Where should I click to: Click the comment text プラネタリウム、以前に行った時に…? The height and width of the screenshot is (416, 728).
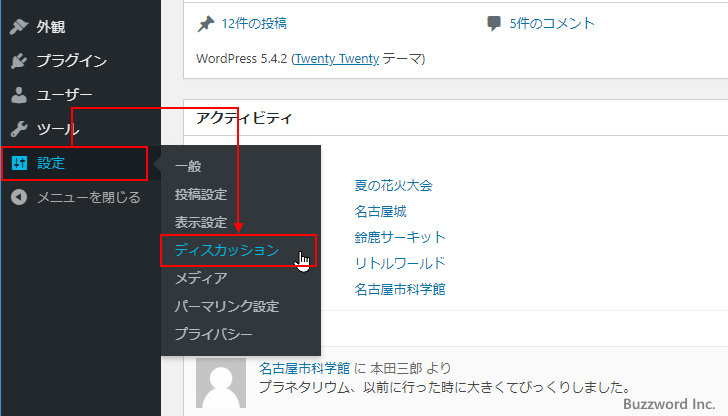tap(445, 387)
